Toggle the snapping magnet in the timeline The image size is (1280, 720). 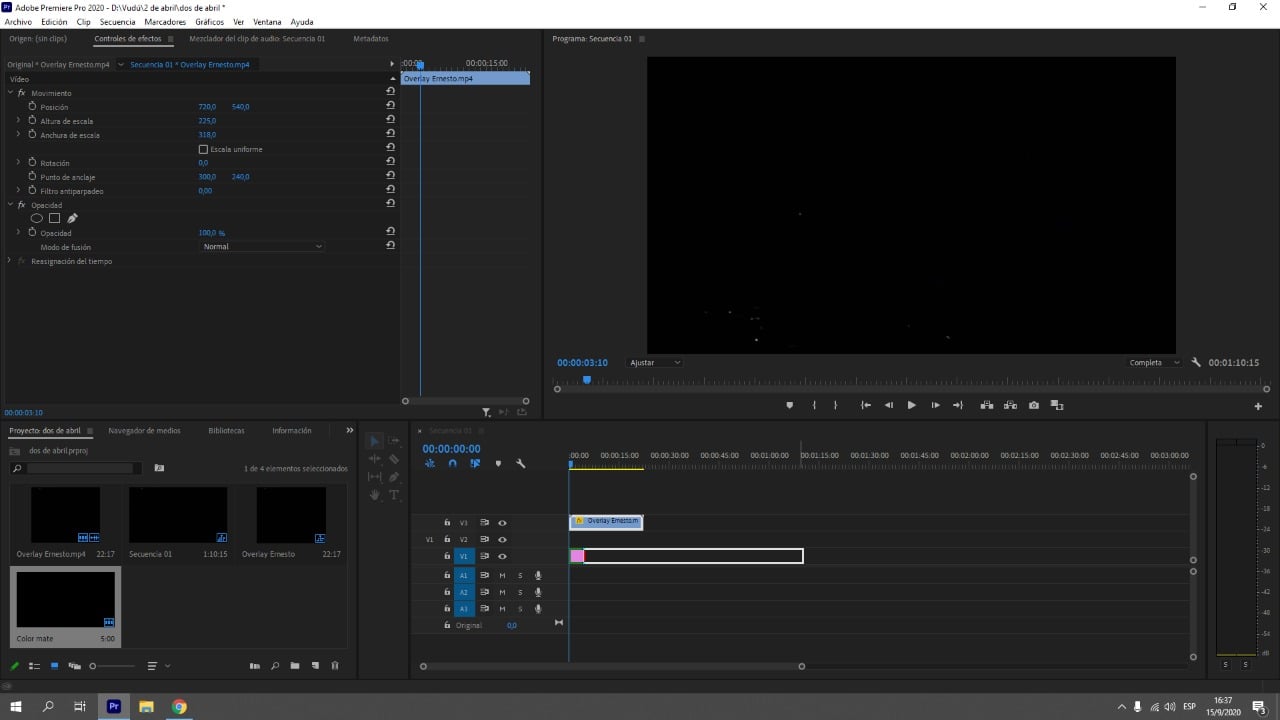[x=452, y=463]
